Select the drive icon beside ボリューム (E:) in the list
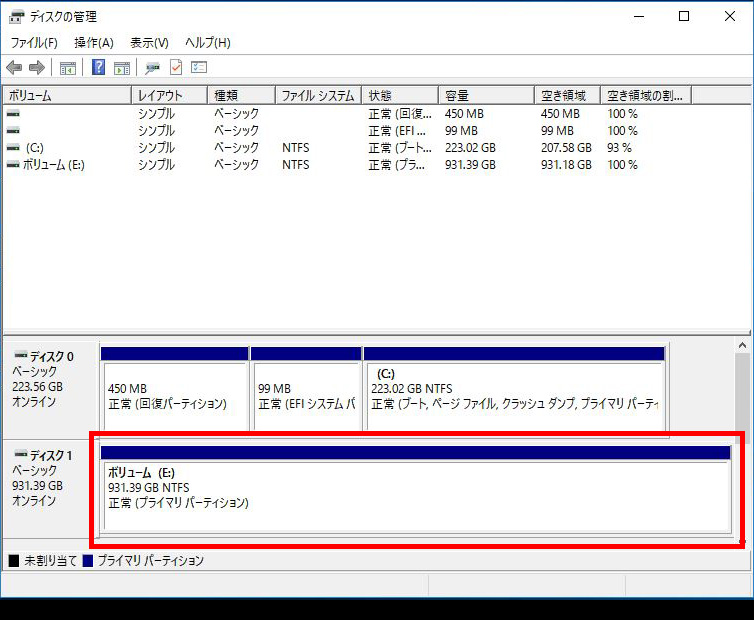 point(13,164)
